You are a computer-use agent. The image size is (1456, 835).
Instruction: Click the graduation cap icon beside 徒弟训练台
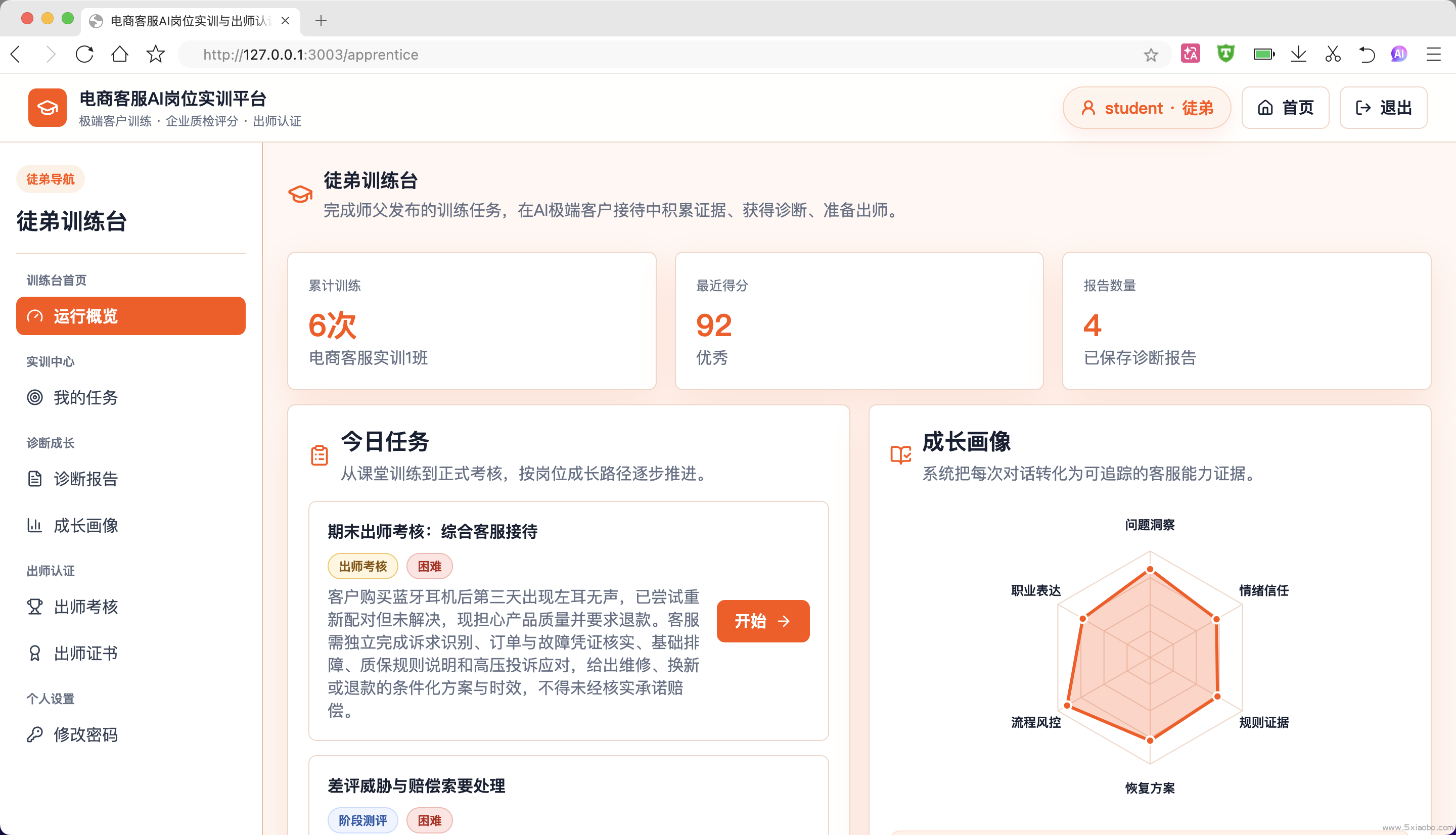(x=300, y=195)
